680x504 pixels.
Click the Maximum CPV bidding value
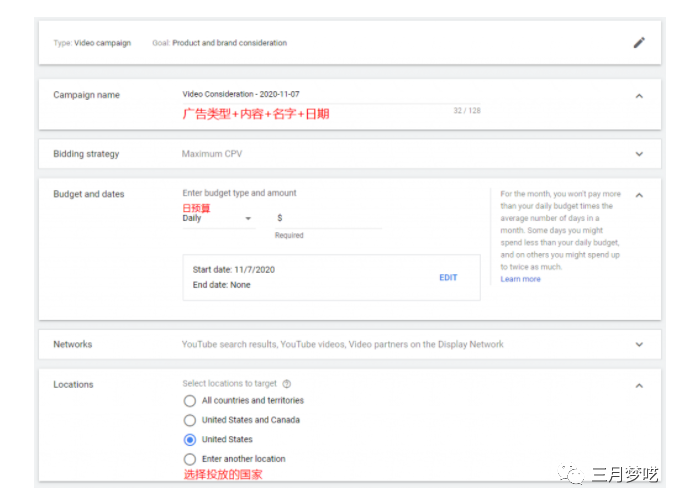click(x=212, y=154)
